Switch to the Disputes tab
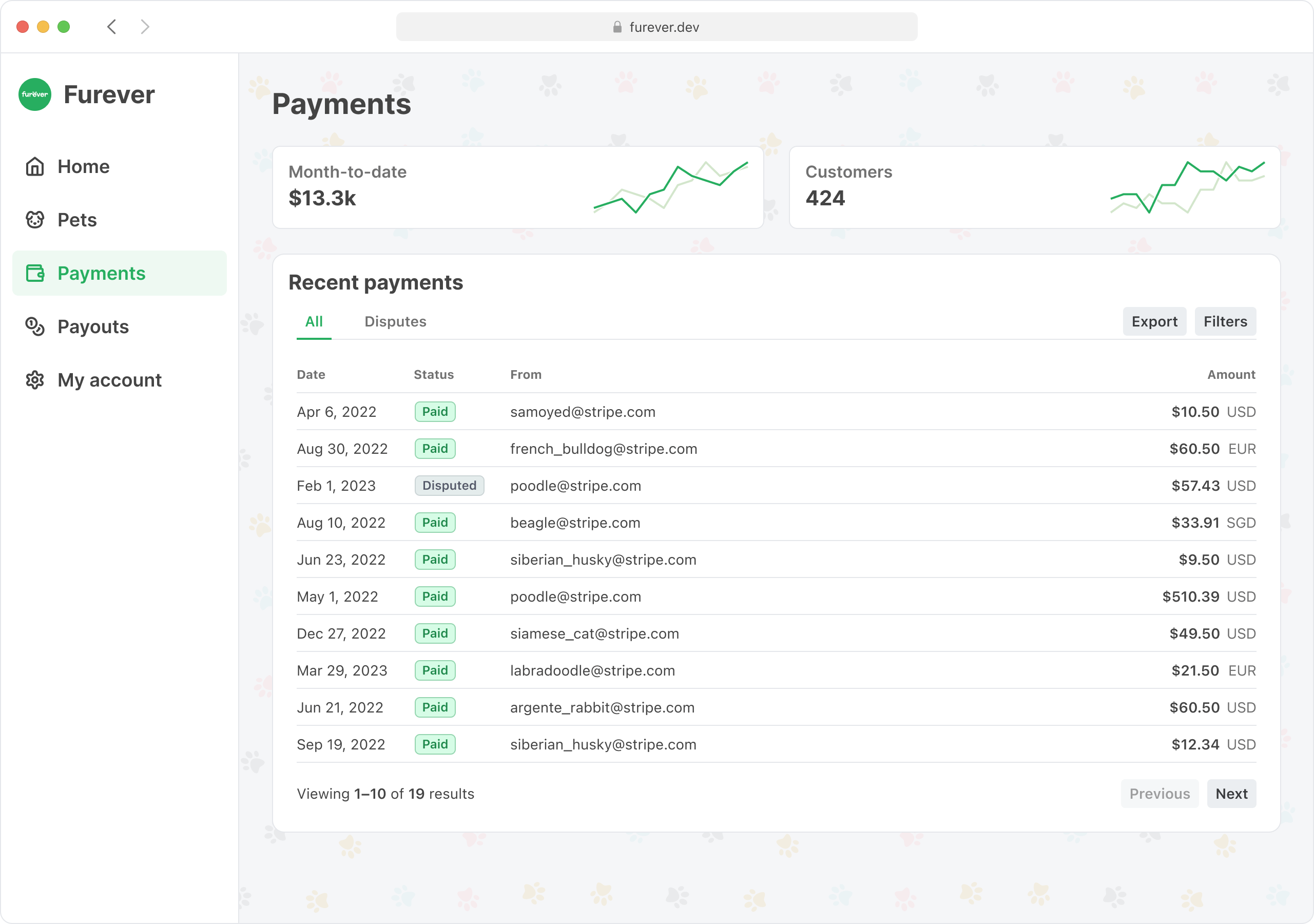The image size is (1314, 924). 395,321
